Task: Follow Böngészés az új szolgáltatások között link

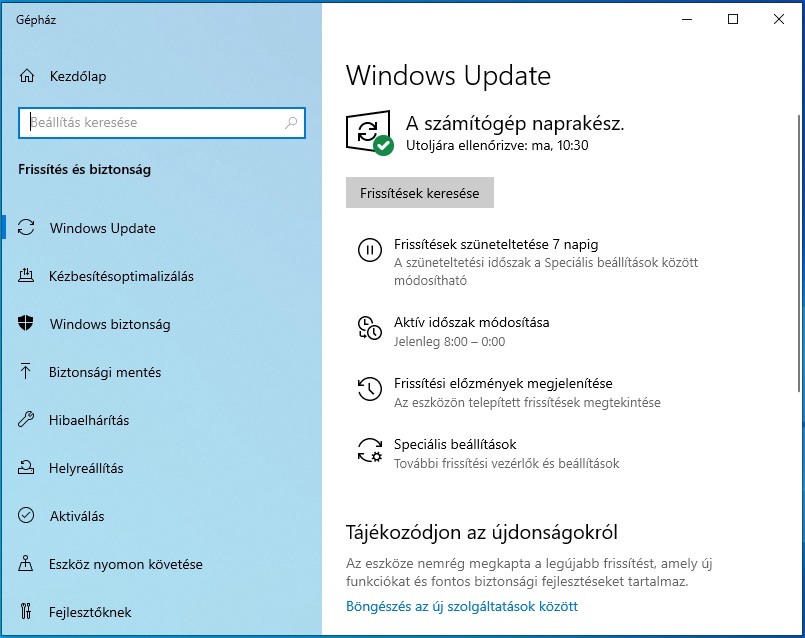Action: pyautogui.click(x=462, y=606)
